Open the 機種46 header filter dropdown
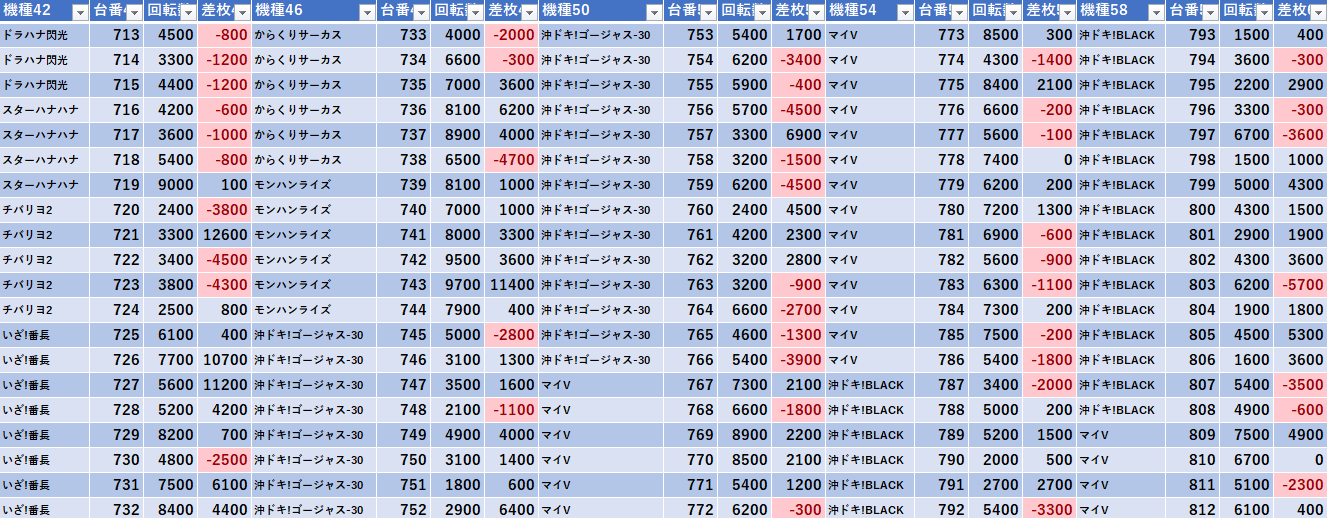 pyautogui.click(x=367, y=12)
